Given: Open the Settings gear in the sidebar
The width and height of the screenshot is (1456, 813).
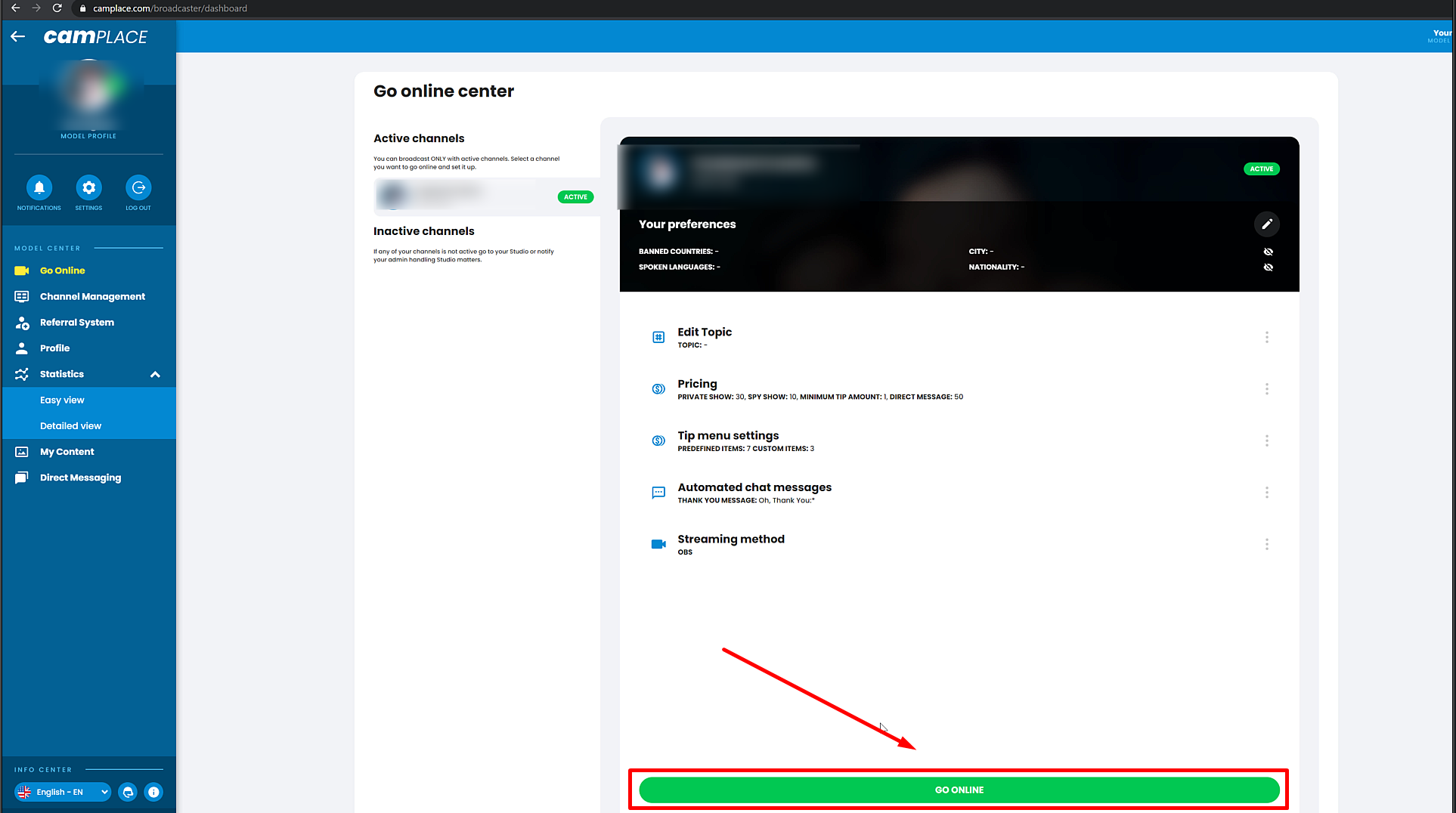Looking at the screenshot, I should click(x=88, y=187).
